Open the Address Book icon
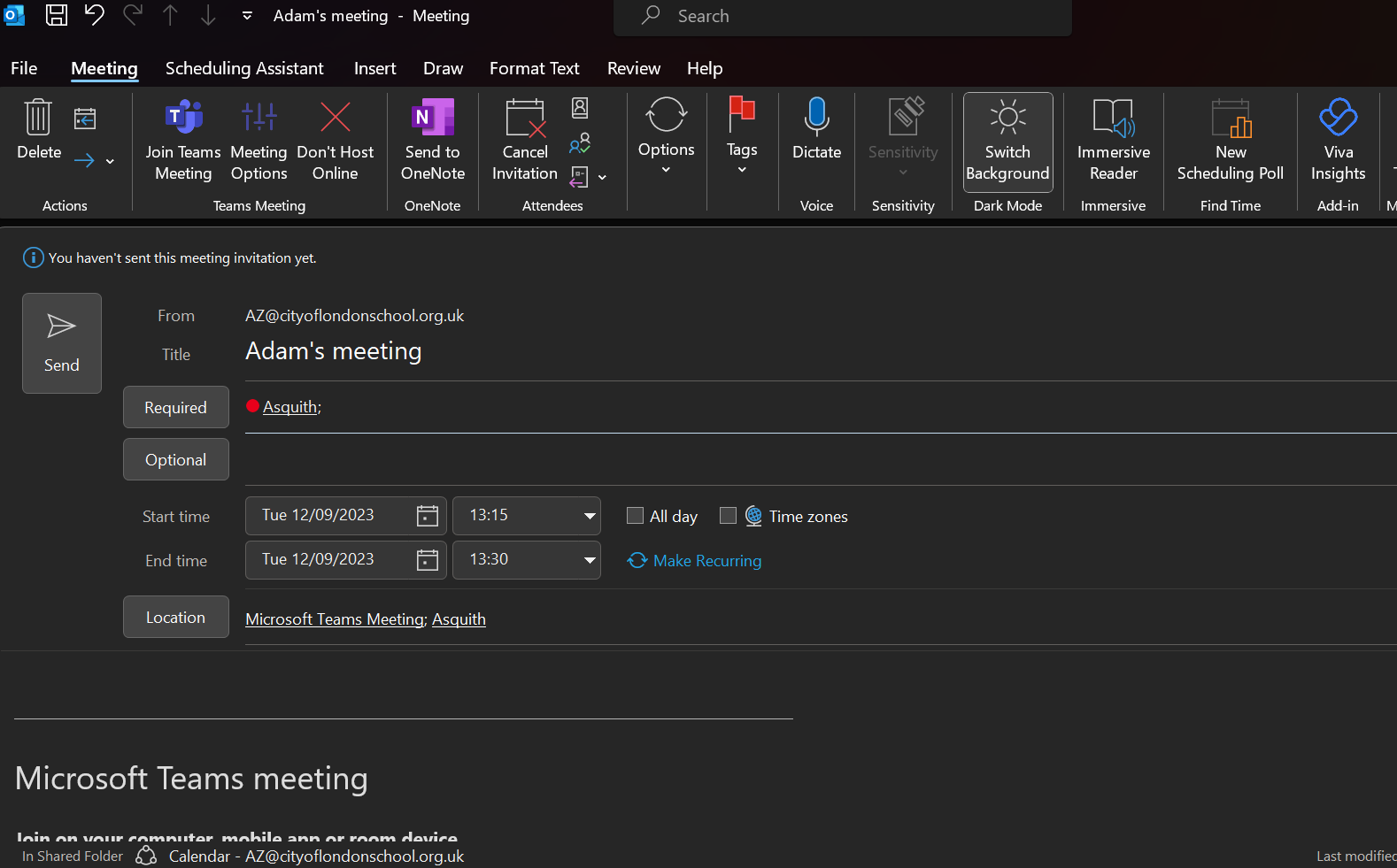The image size is (1397, 868). [580, 108]
